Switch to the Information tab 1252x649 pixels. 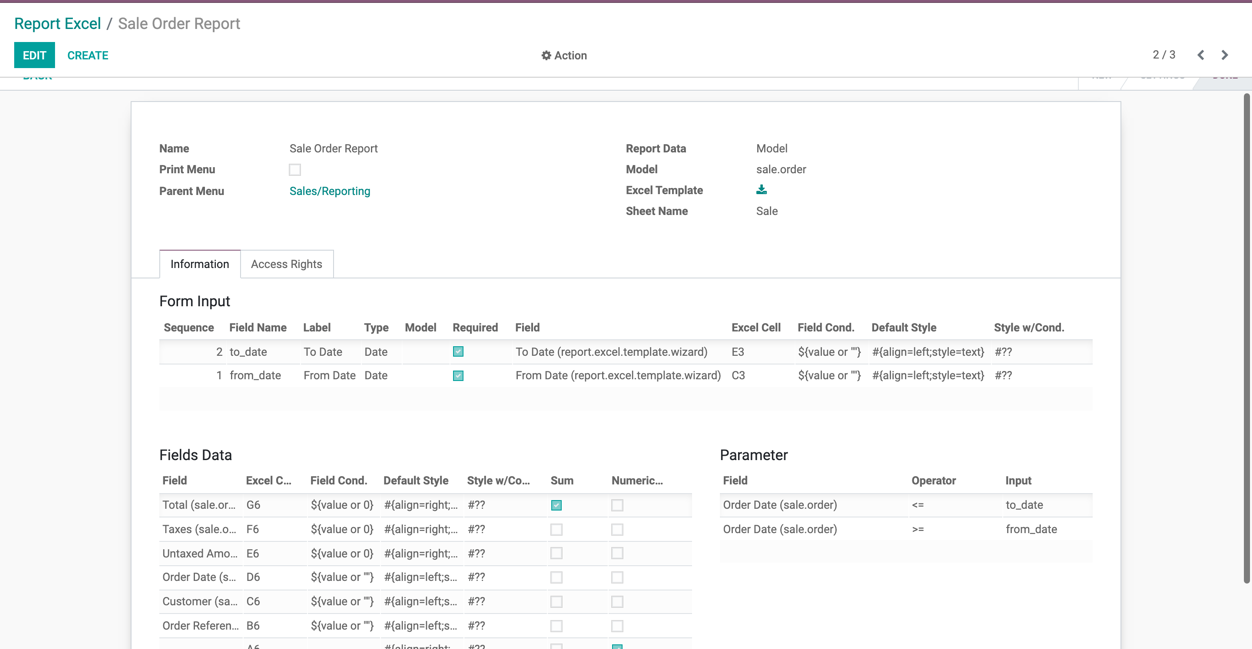point(200,264)
